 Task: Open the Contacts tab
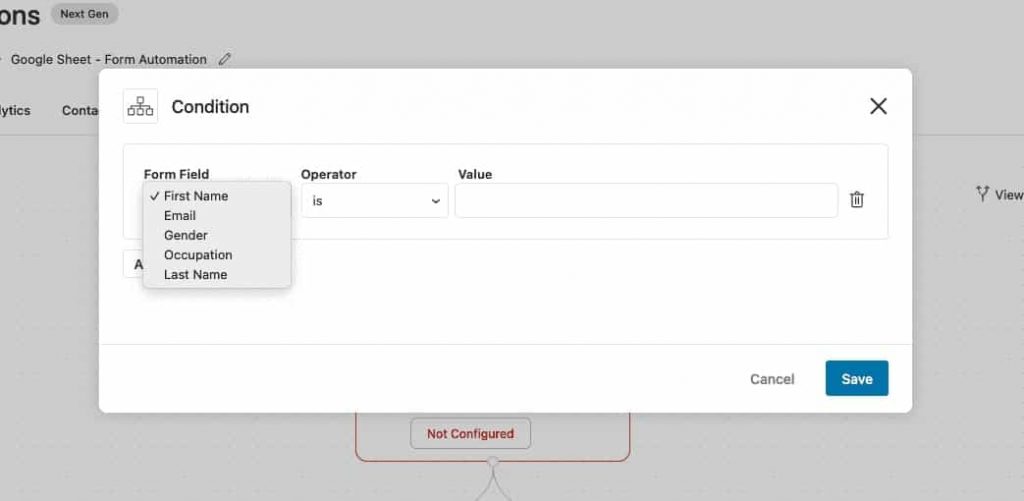click(80, 110)
